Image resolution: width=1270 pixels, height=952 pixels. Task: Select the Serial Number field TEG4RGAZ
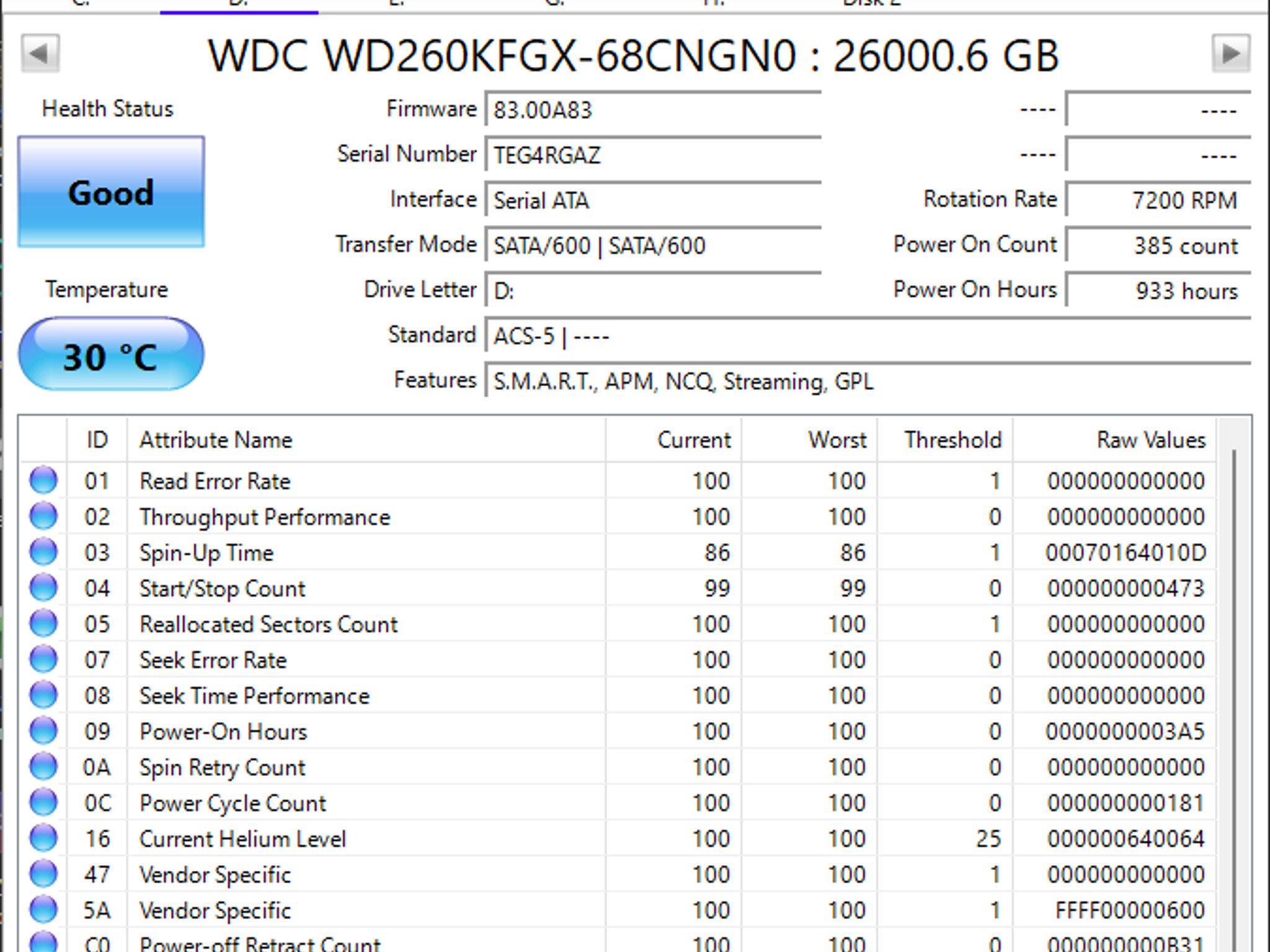654,155
